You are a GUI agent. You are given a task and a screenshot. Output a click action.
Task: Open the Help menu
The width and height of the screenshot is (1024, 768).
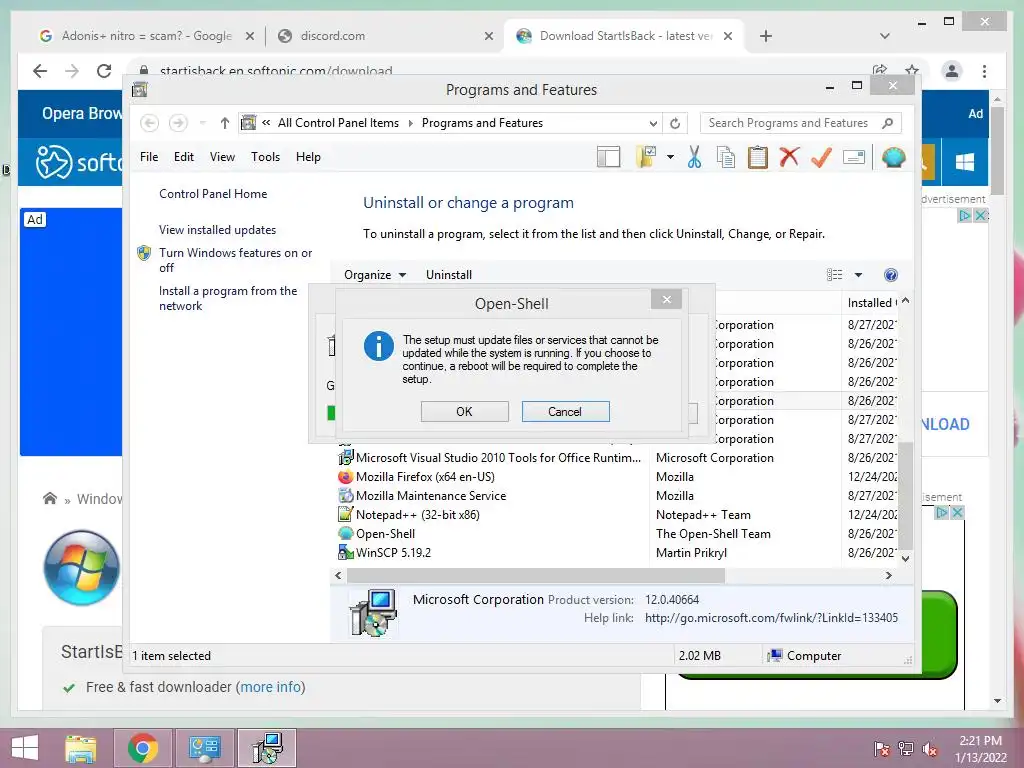pos(308,157)
